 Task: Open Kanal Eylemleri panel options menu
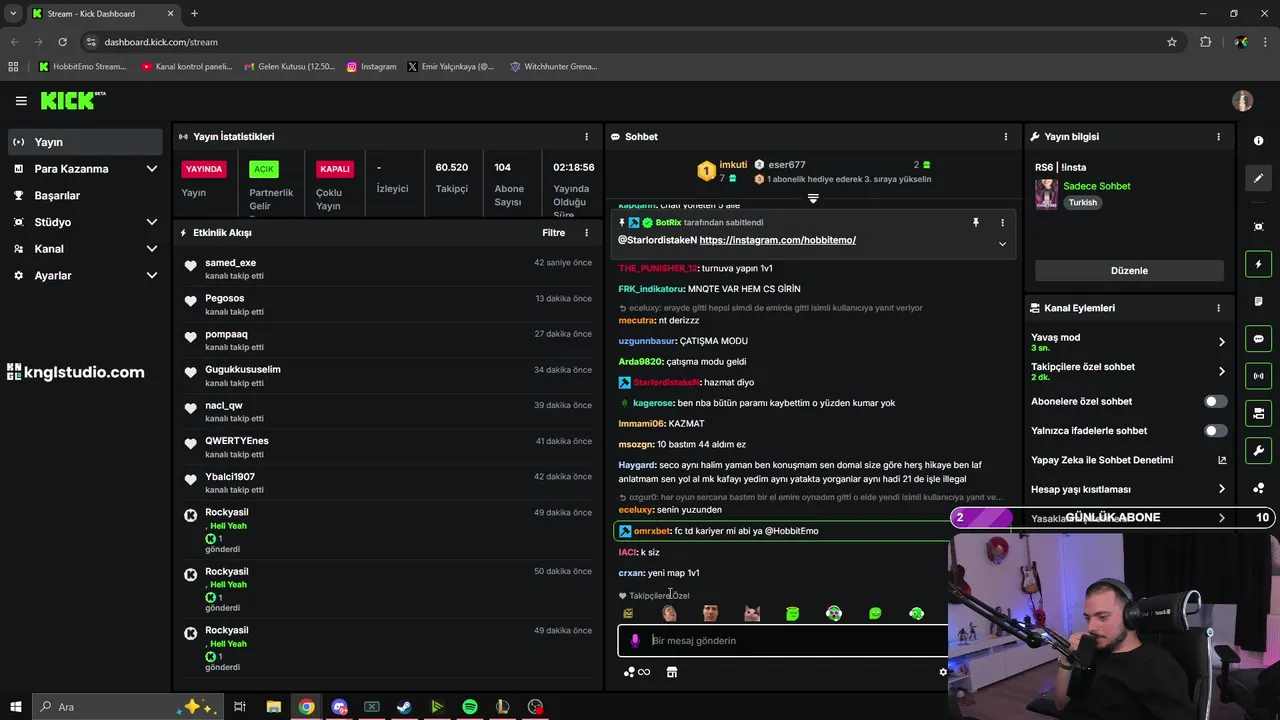[x=1218, y=308]
